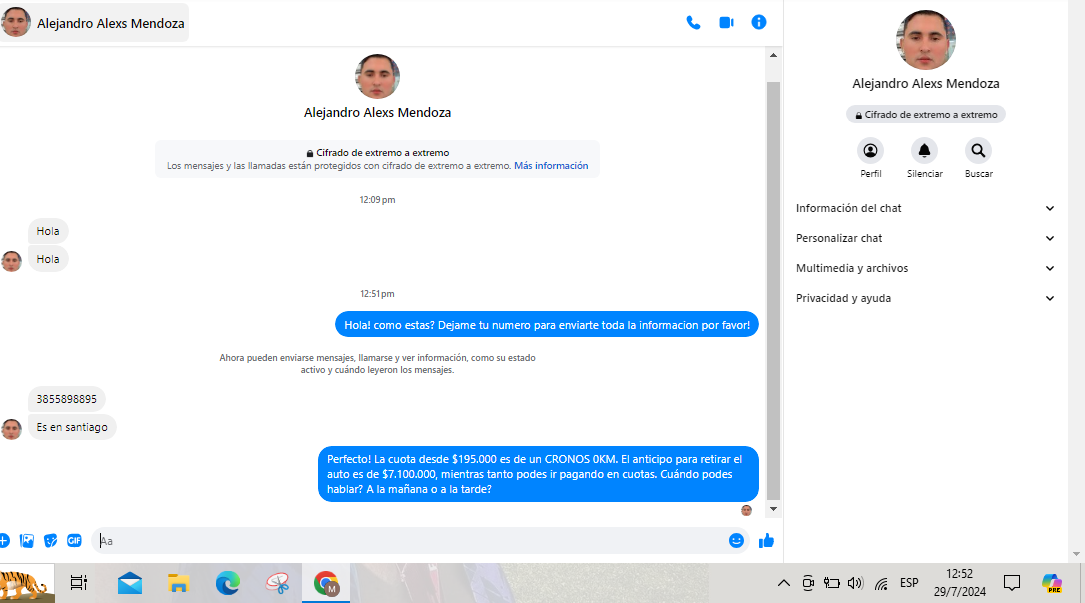
Task: Expand Información del chat section
Action: 925,208
